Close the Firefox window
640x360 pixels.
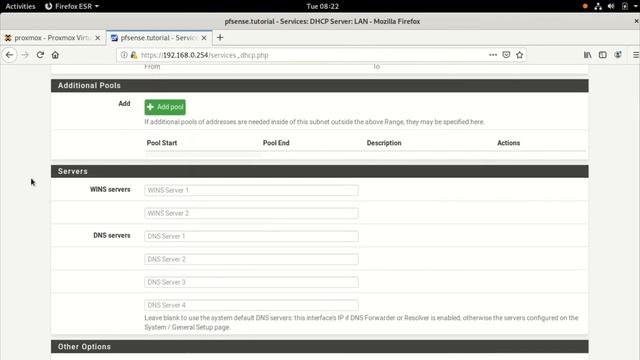tap(636, 21)
